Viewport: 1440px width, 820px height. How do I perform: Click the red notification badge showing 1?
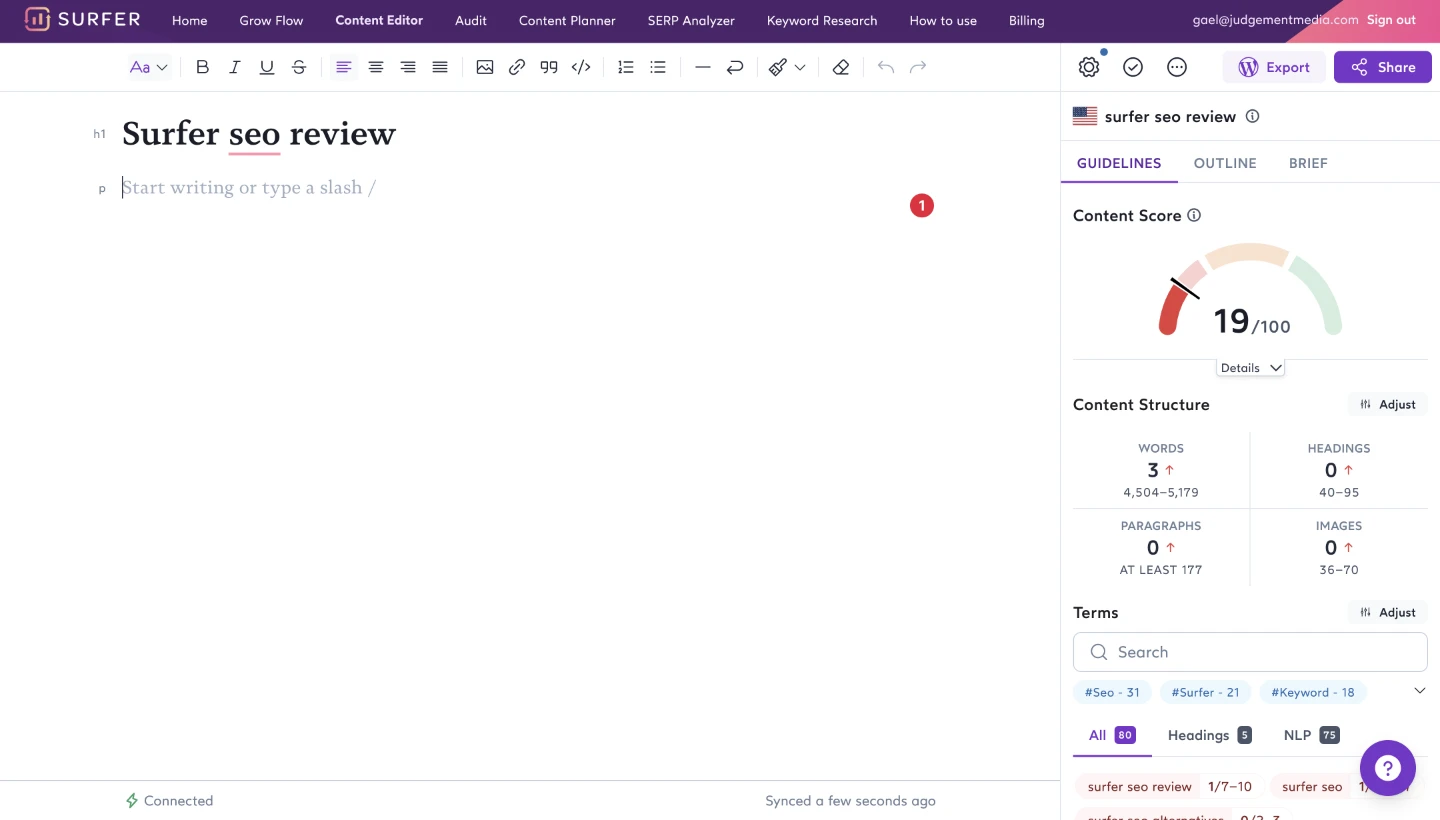[x=921, y=205]
